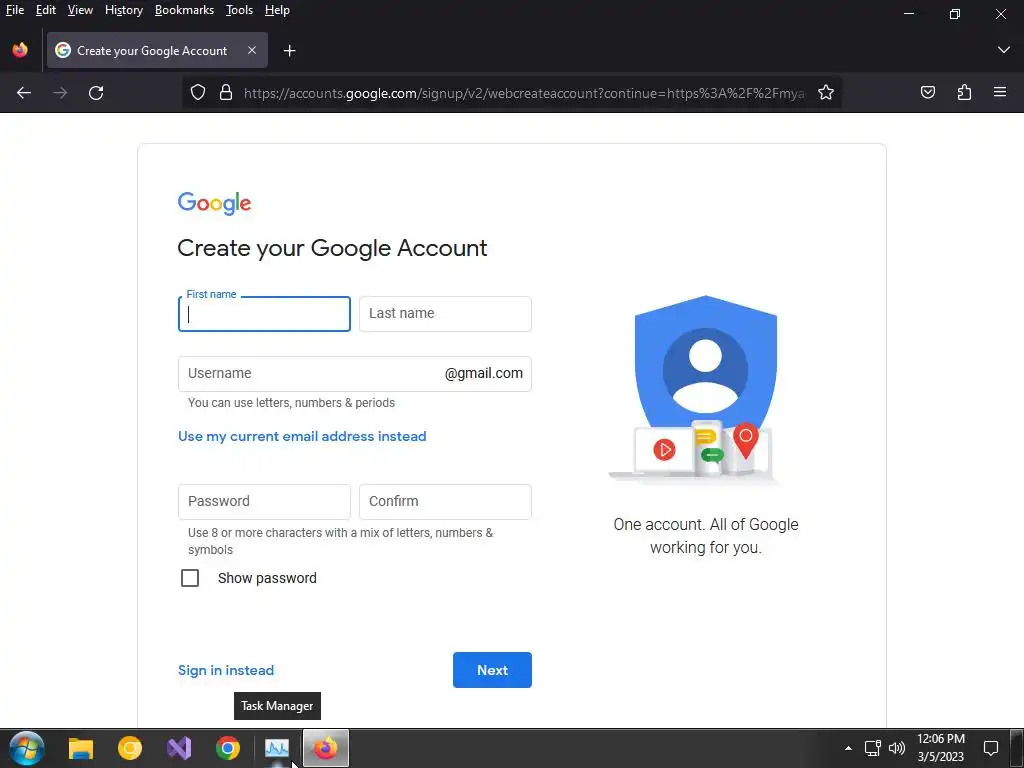
Task: Show hidden system tray icons arrow
Action: click(x=848, y=748)
